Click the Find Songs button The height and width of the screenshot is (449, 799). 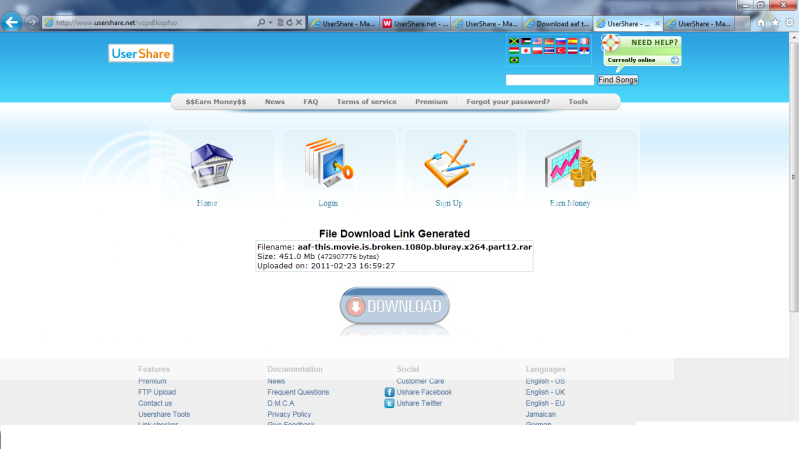click(x=618, y=80)
